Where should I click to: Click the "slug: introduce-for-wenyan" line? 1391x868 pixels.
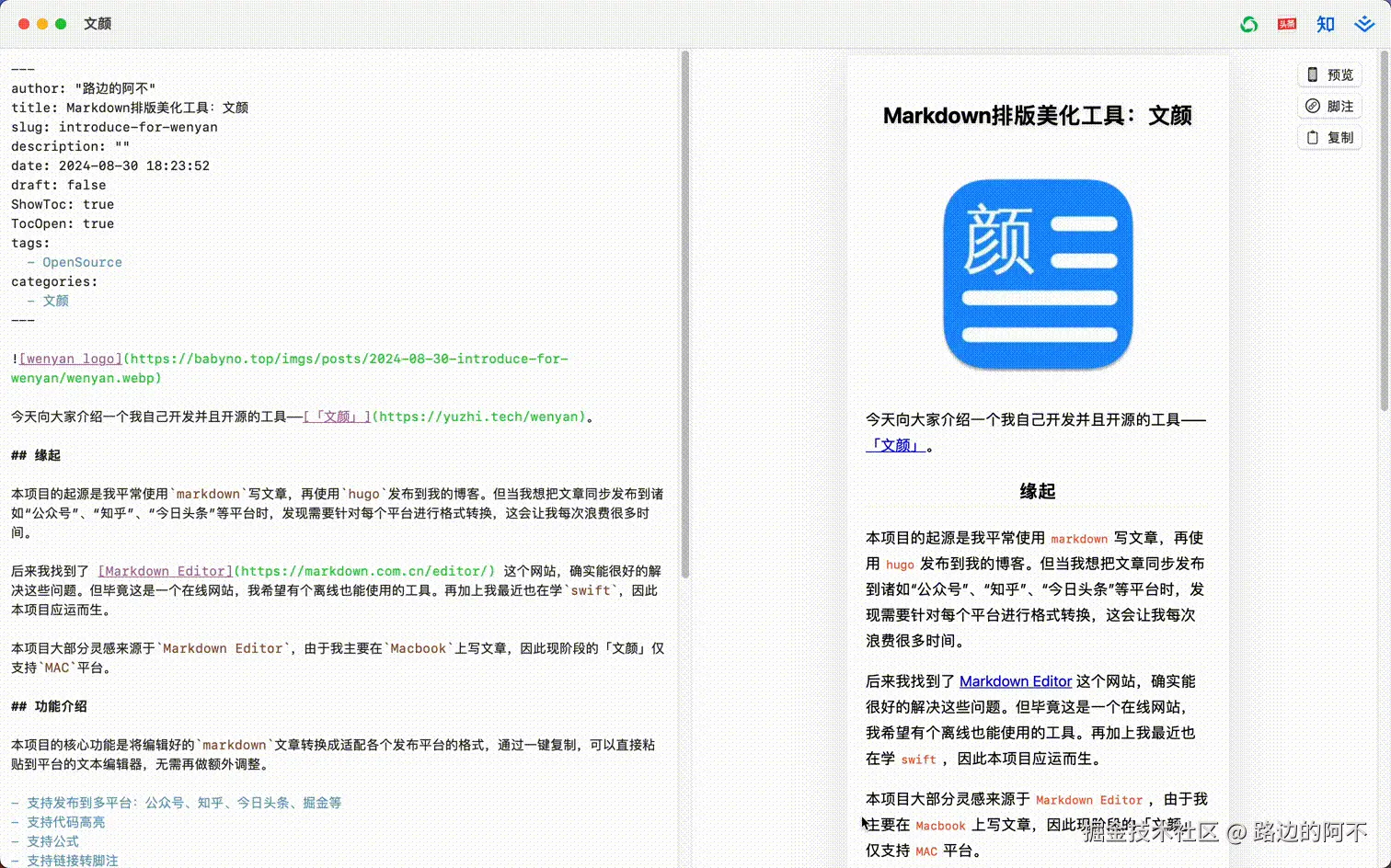point(114,127)
